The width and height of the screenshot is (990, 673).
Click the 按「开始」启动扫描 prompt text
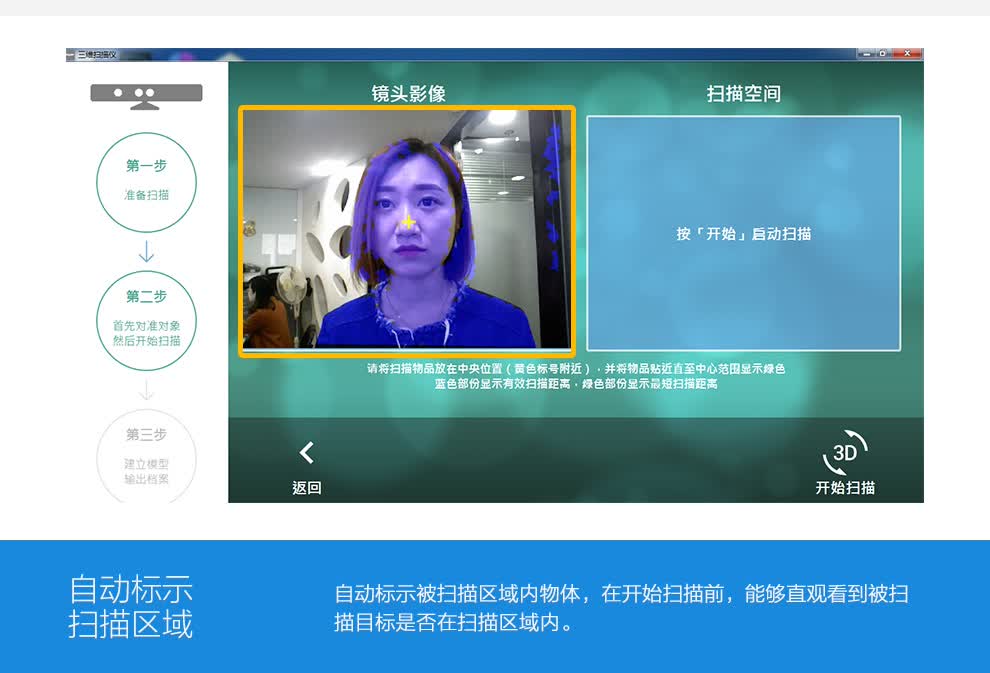pos(743,234)
